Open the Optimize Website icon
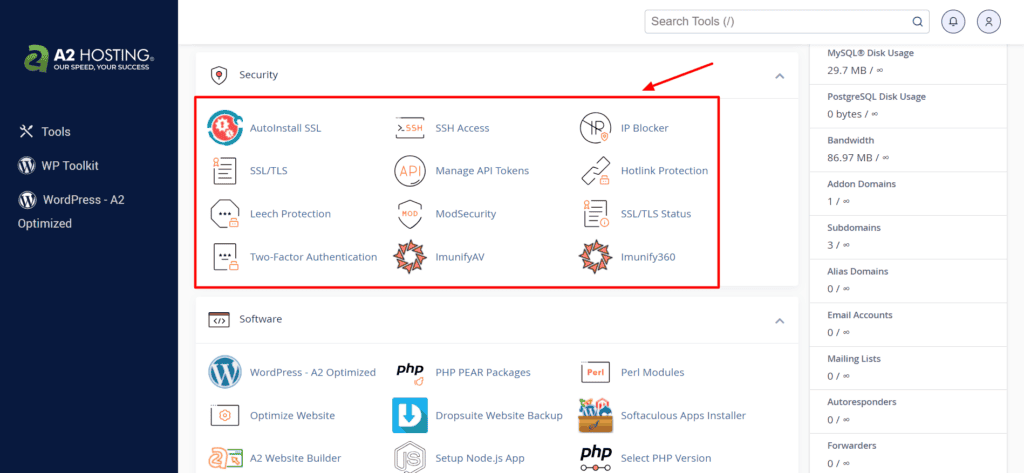1024x473 pixels. [225, 416]
